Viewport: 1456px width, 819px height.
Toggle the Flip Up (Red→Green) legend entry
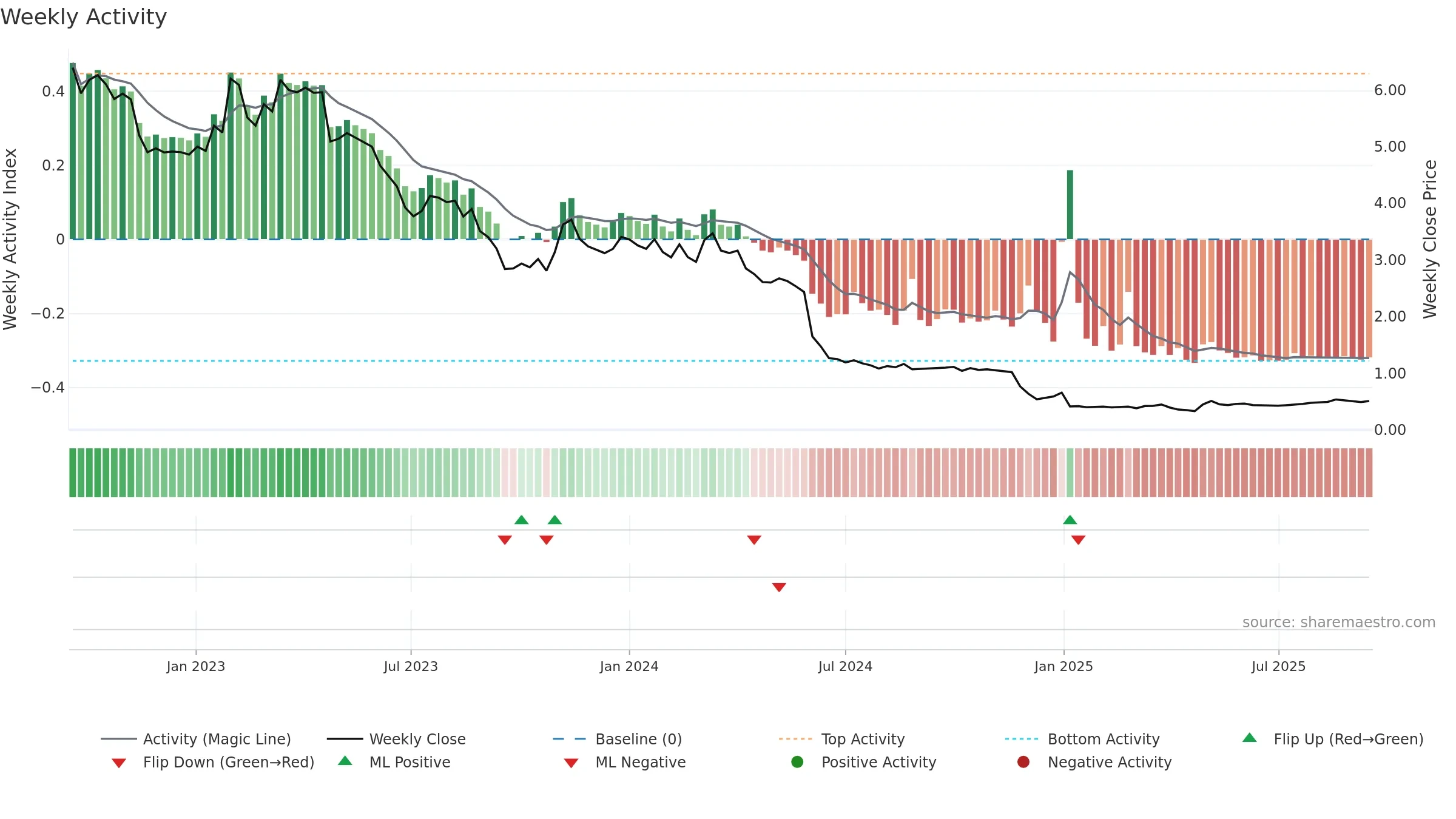click(1333, 739)
